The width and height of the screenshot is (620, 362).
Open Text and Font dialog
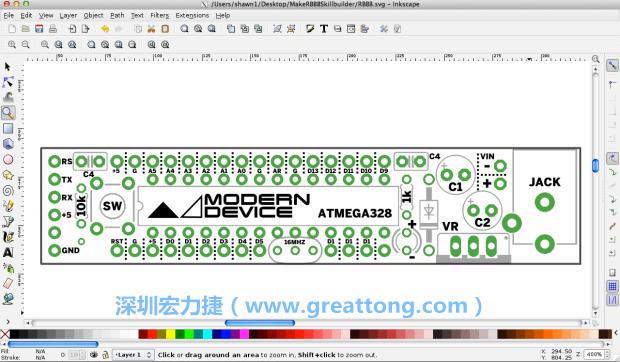point(324,29)
